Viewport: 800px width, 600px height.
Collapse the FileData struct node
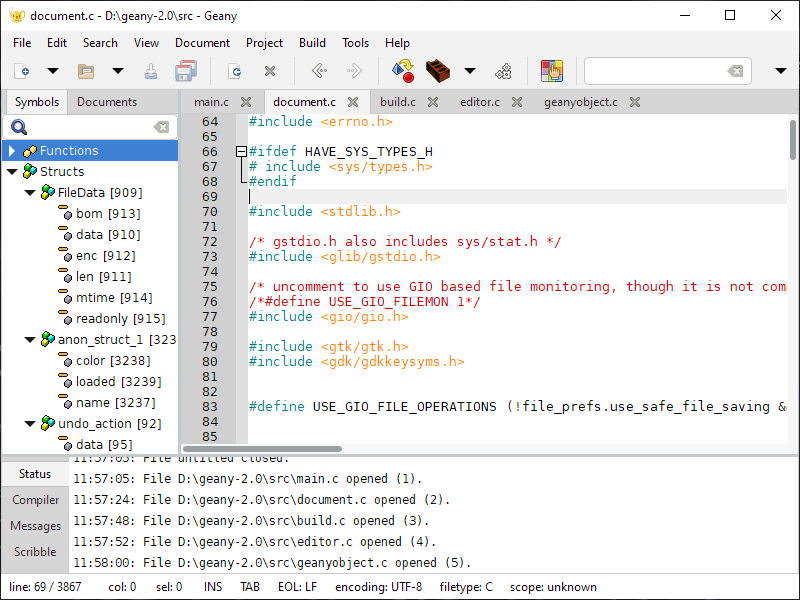pyautogui.click(x=30, y=193)
